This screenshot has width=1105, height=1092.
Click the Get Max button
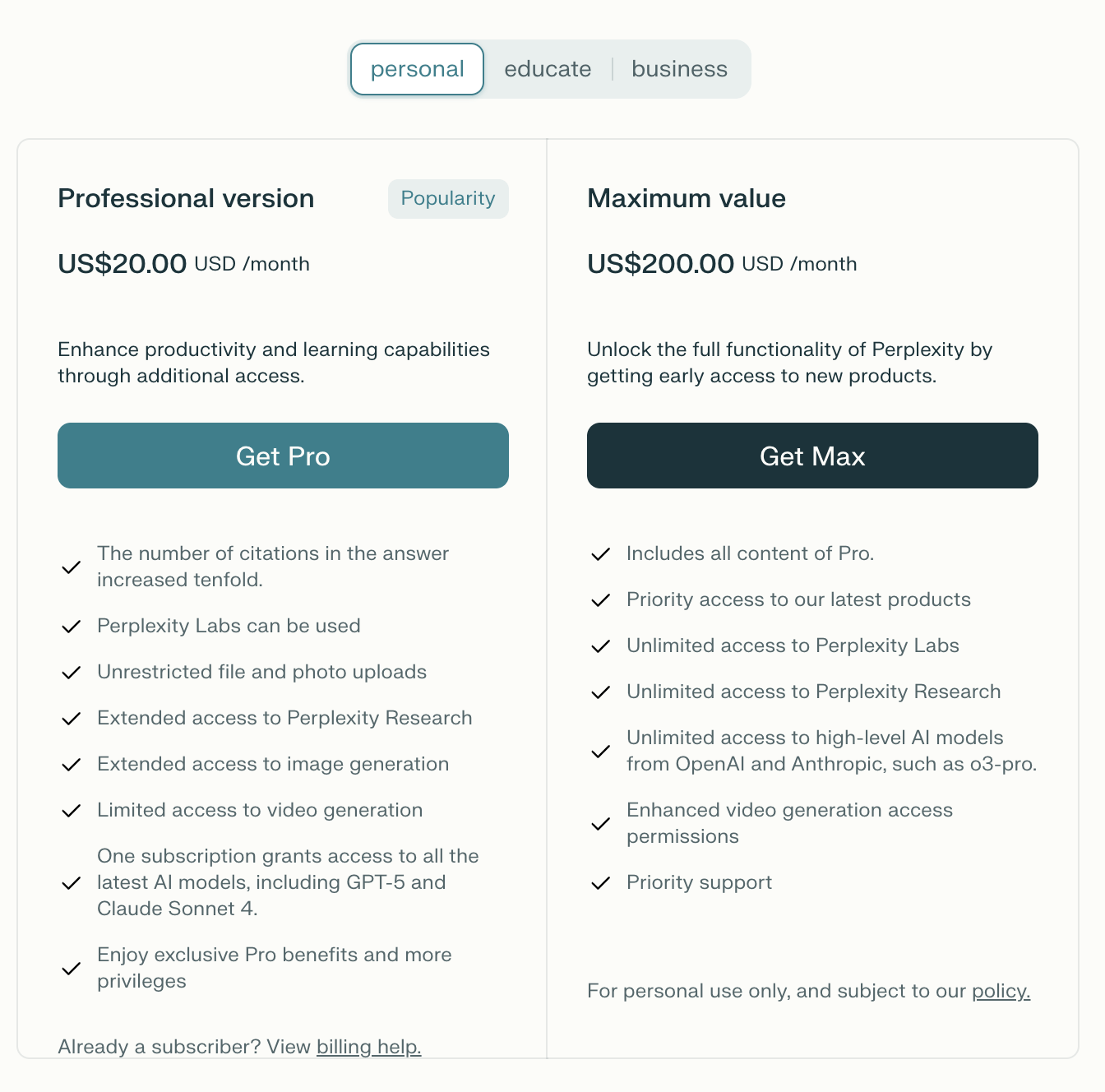coord(812,456)
